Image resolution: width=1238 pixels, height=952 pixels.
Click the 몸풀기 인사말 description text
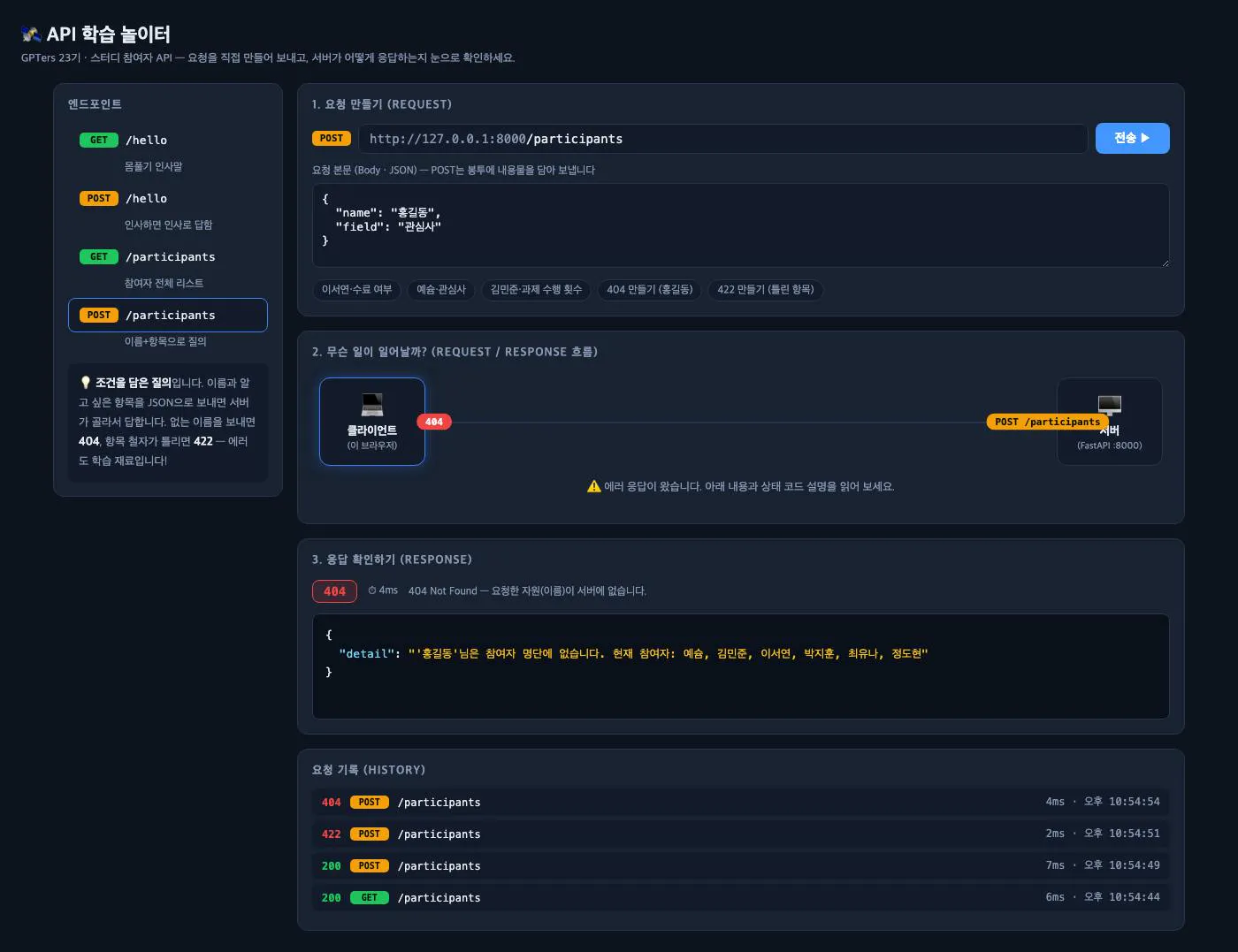coord(154,166)
